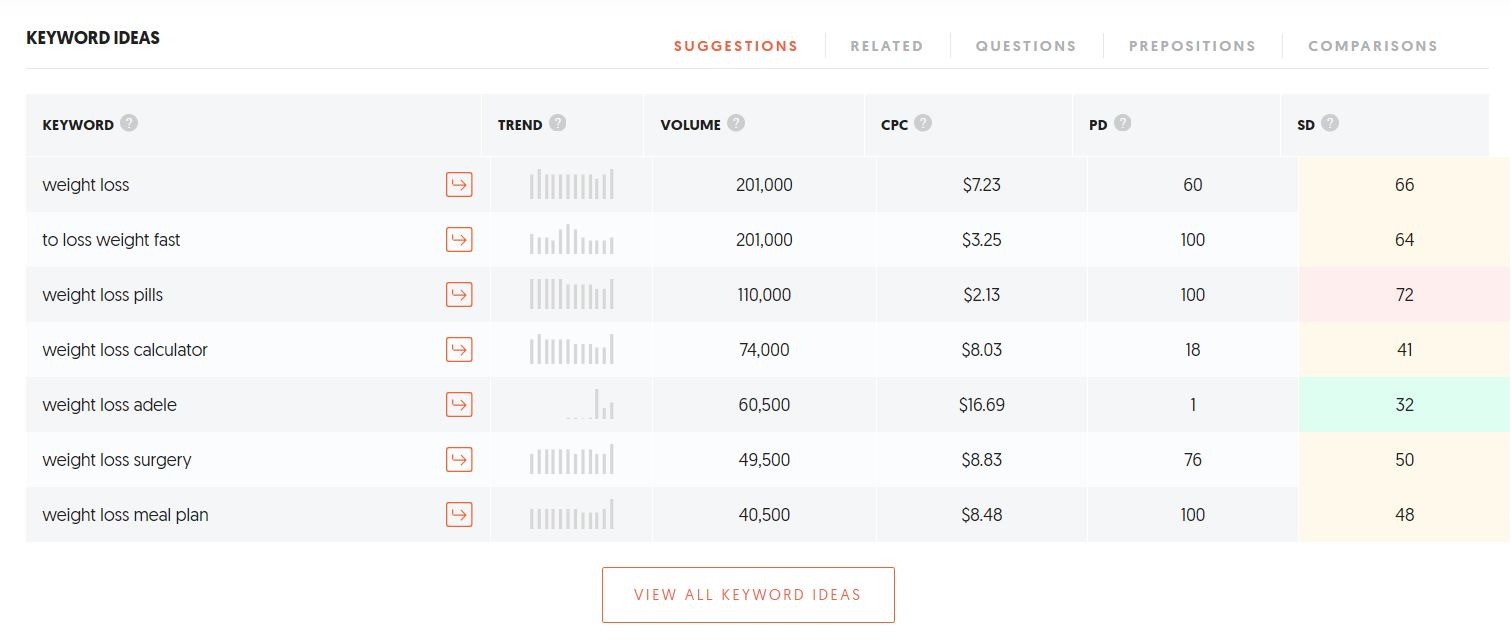Click question mark next to CPC
The height and width of the screenshot is (644, 1511).
pyautogui.click(x=923, y=124)
